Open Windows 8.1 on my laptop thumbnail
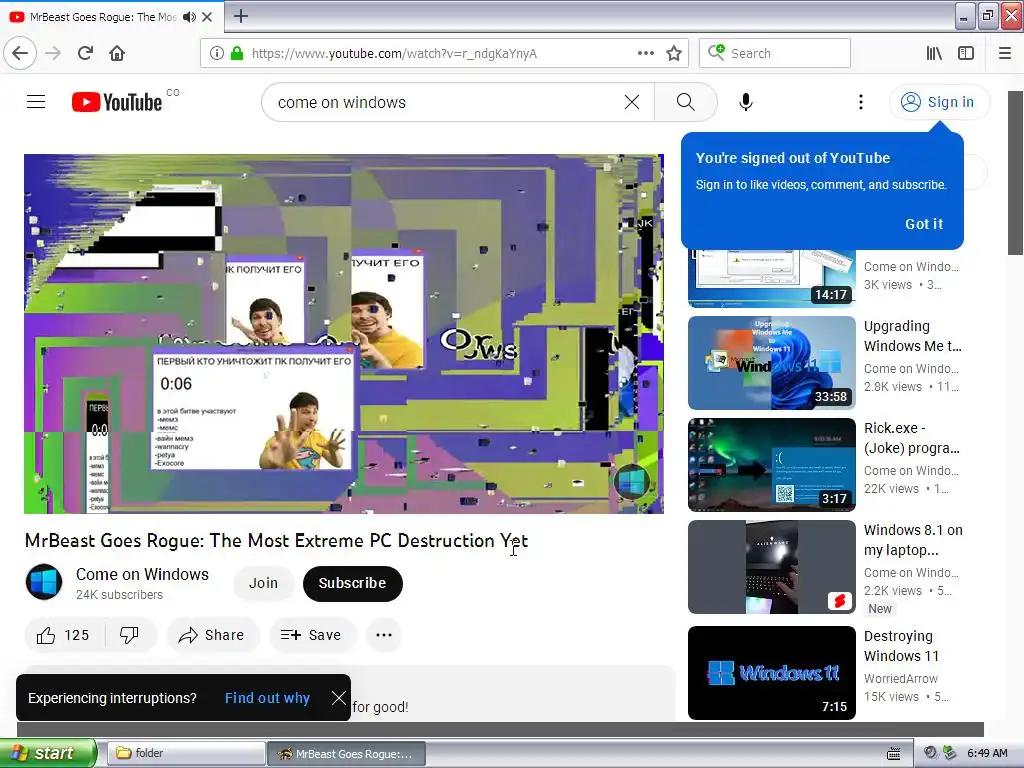The image size is (1024, 768). click(x=771, y=567)
